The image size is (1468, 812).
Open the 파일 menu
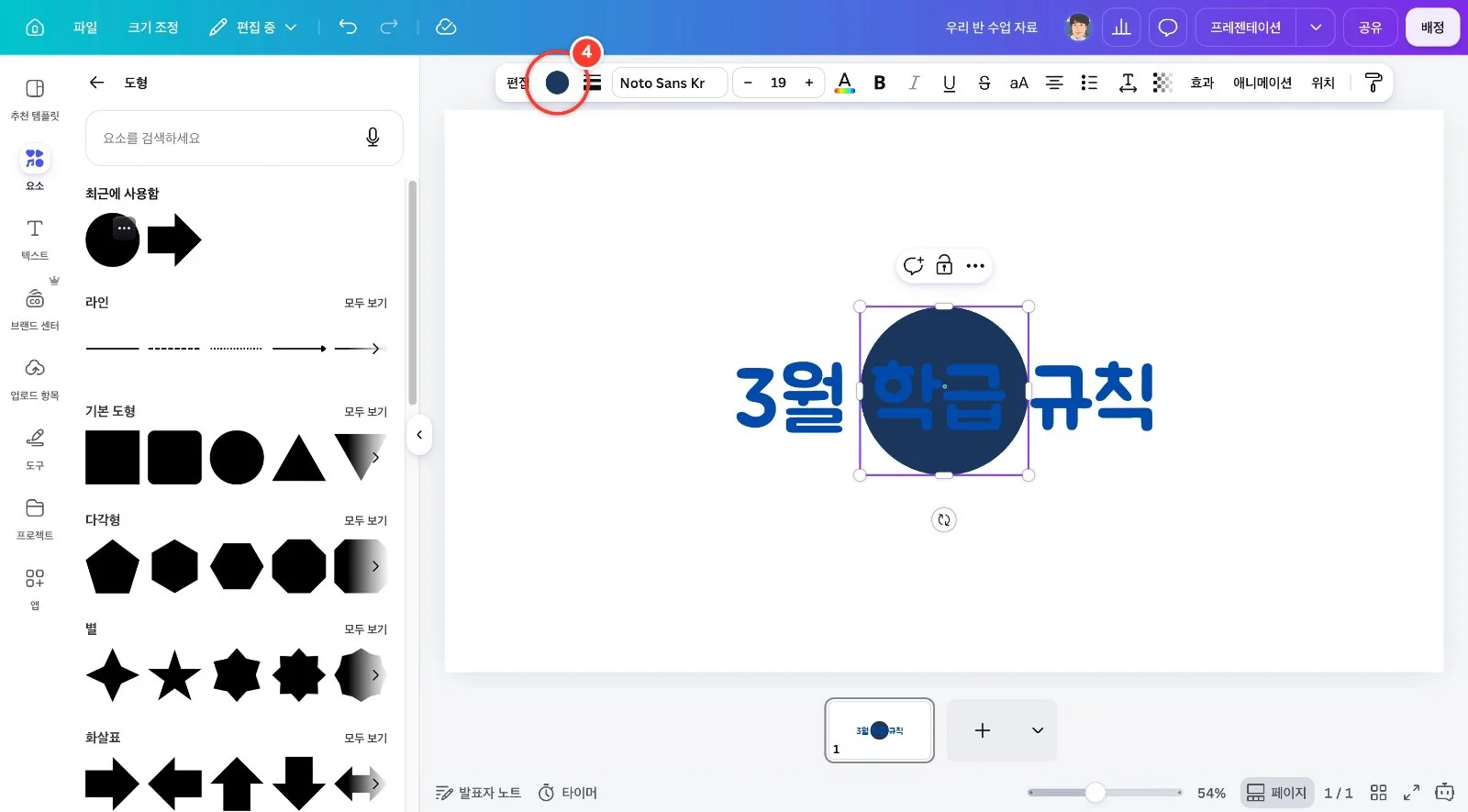click(x=85, y=28)
